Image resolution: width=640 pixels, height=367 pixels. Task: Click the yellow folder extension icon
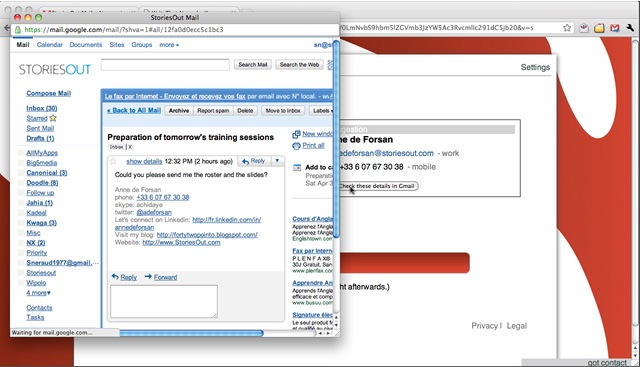click(x=599, y=28)
